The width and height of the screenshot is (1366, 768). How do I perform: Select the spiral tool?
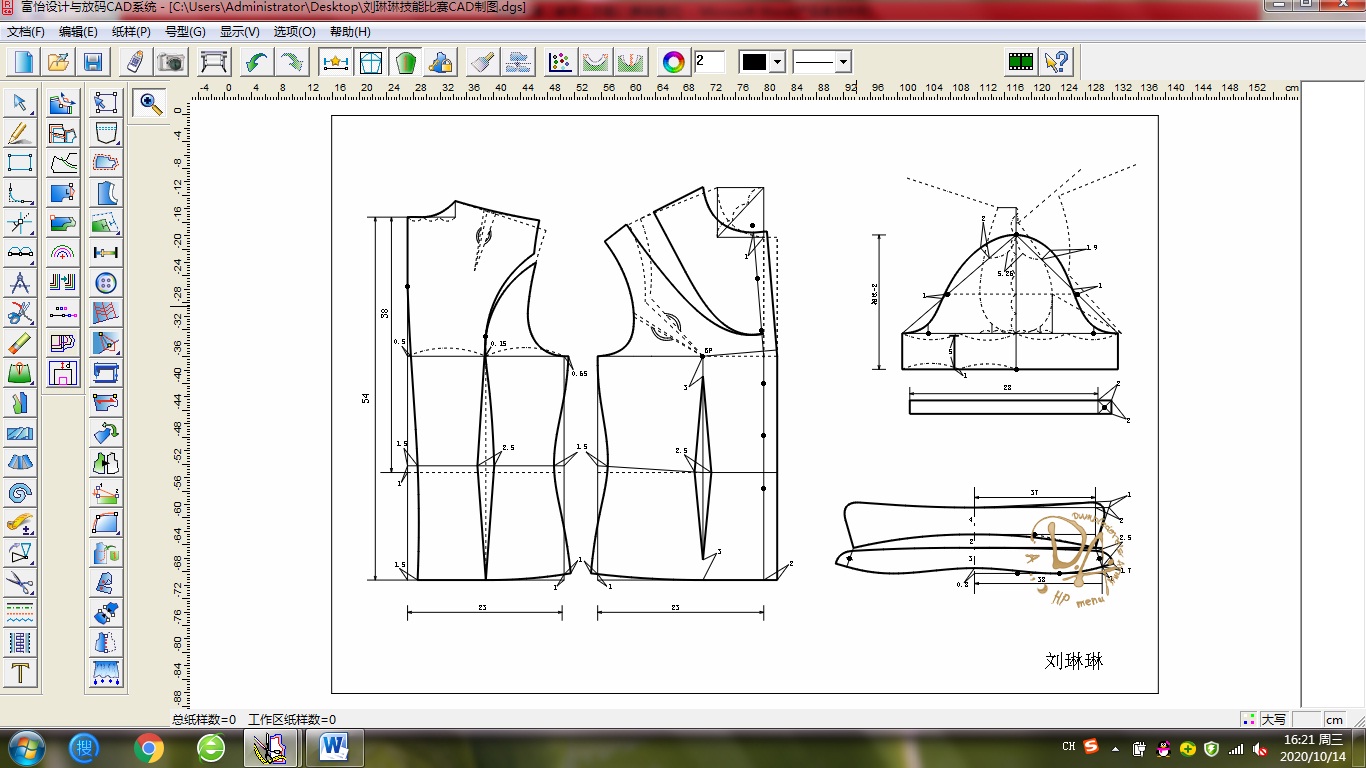tap(20, 492)
